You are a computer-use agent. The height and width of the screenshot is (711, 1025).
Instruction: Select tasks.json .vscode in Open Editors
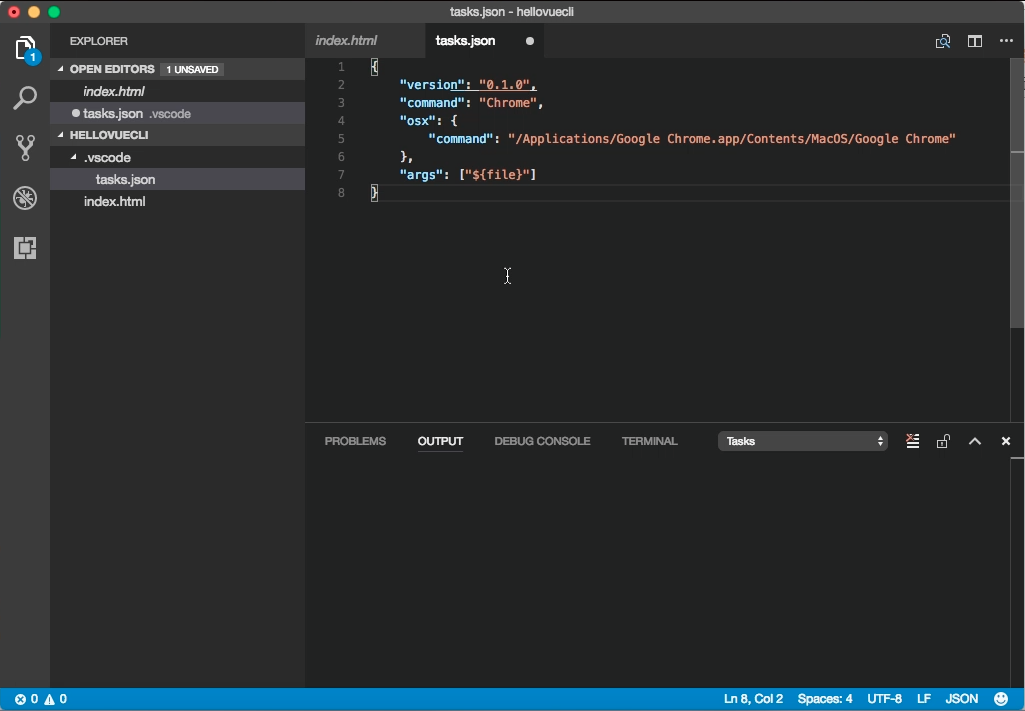click(177, 113)
